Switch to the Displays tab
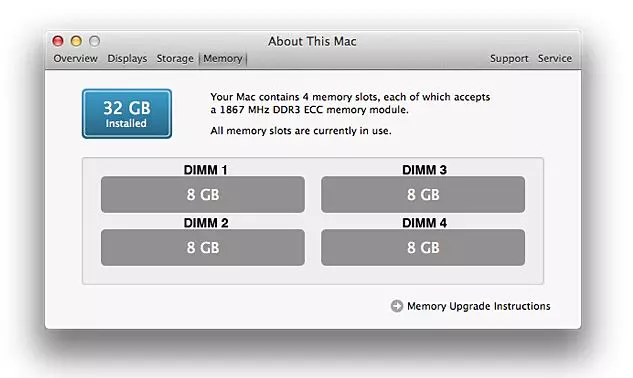The width and height of the screenshot is (633, 378). click(x=127, y=59)
